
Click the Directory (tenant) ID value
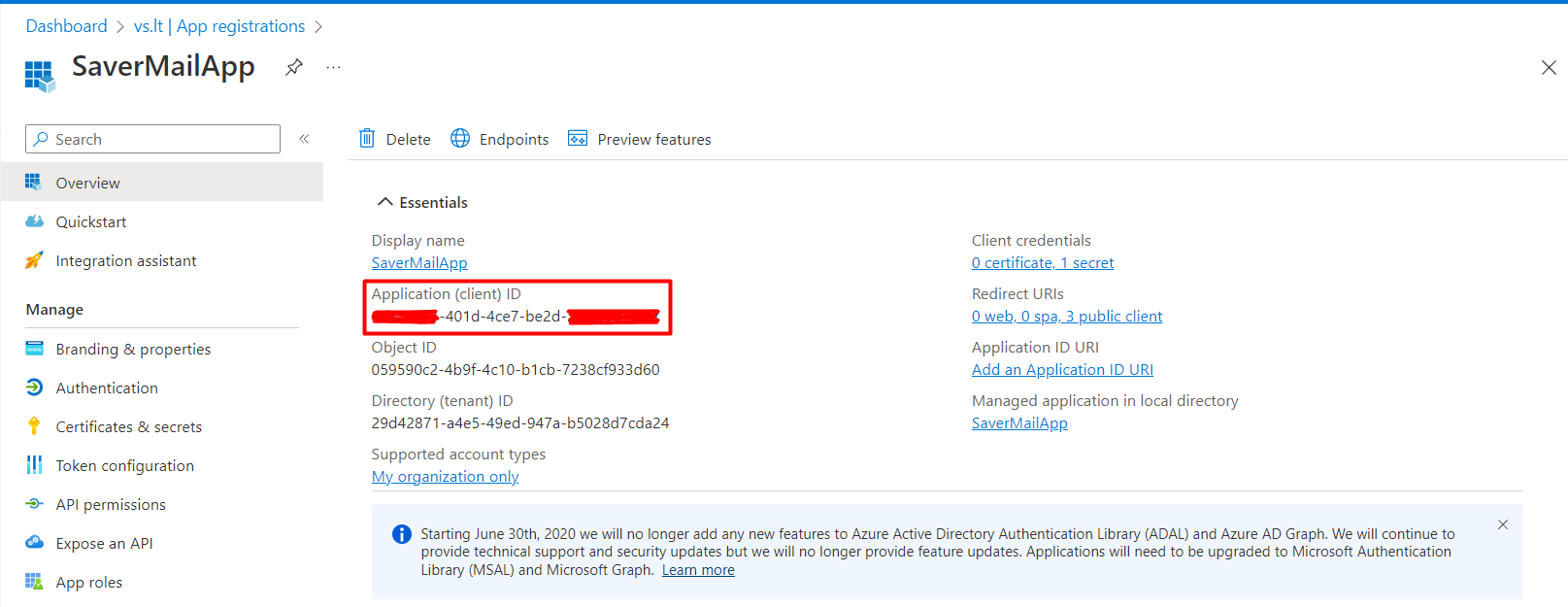click(x=520, y=422)
